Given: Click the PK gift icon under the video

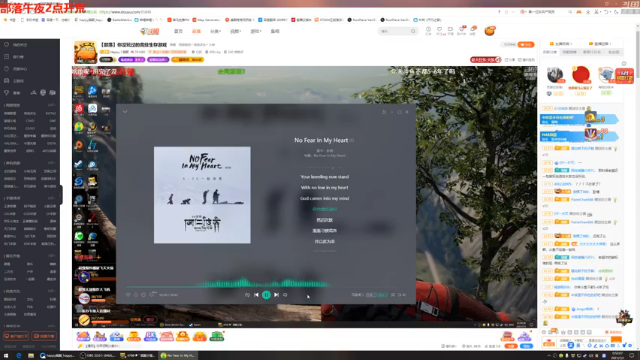Looking at the screenshot, I should (150, 336).
